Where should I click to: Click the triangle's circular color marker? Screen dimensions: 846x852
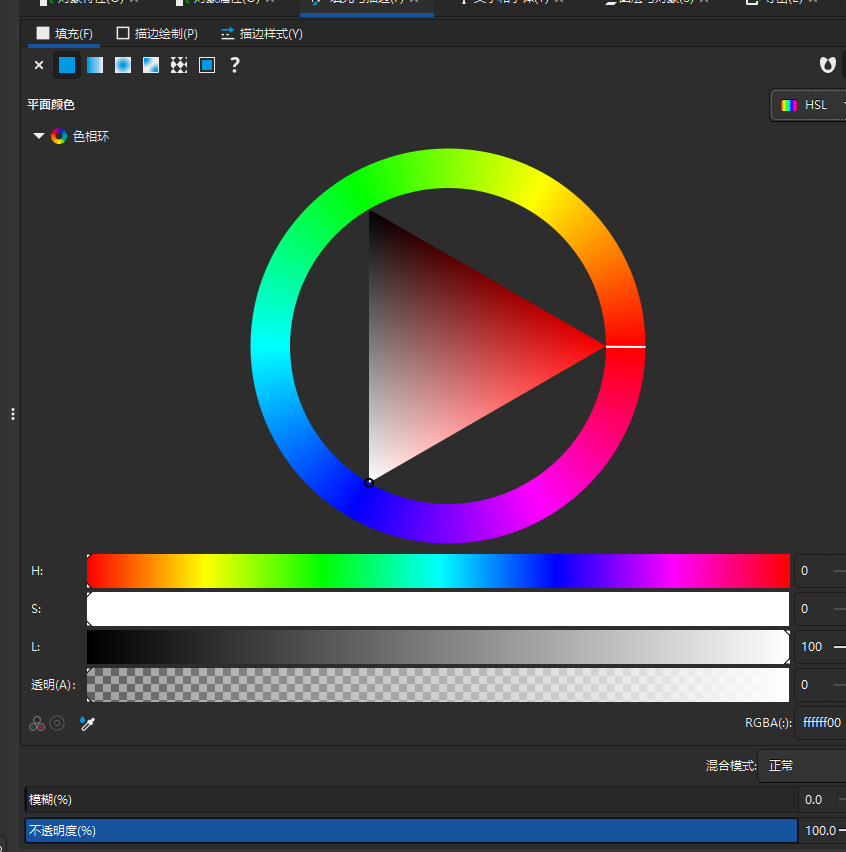369,483
